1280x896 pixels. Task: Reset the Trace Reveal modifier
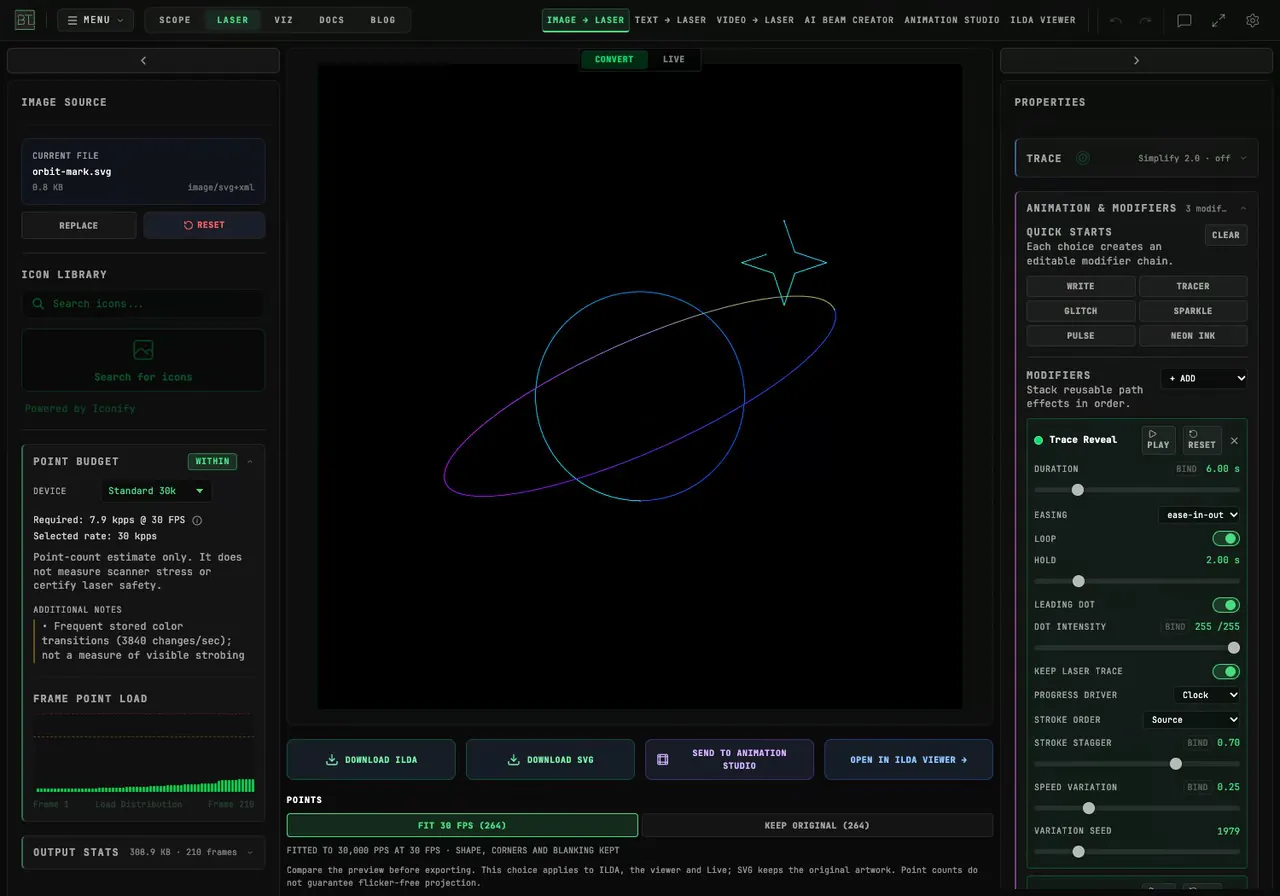point(1202,440)
